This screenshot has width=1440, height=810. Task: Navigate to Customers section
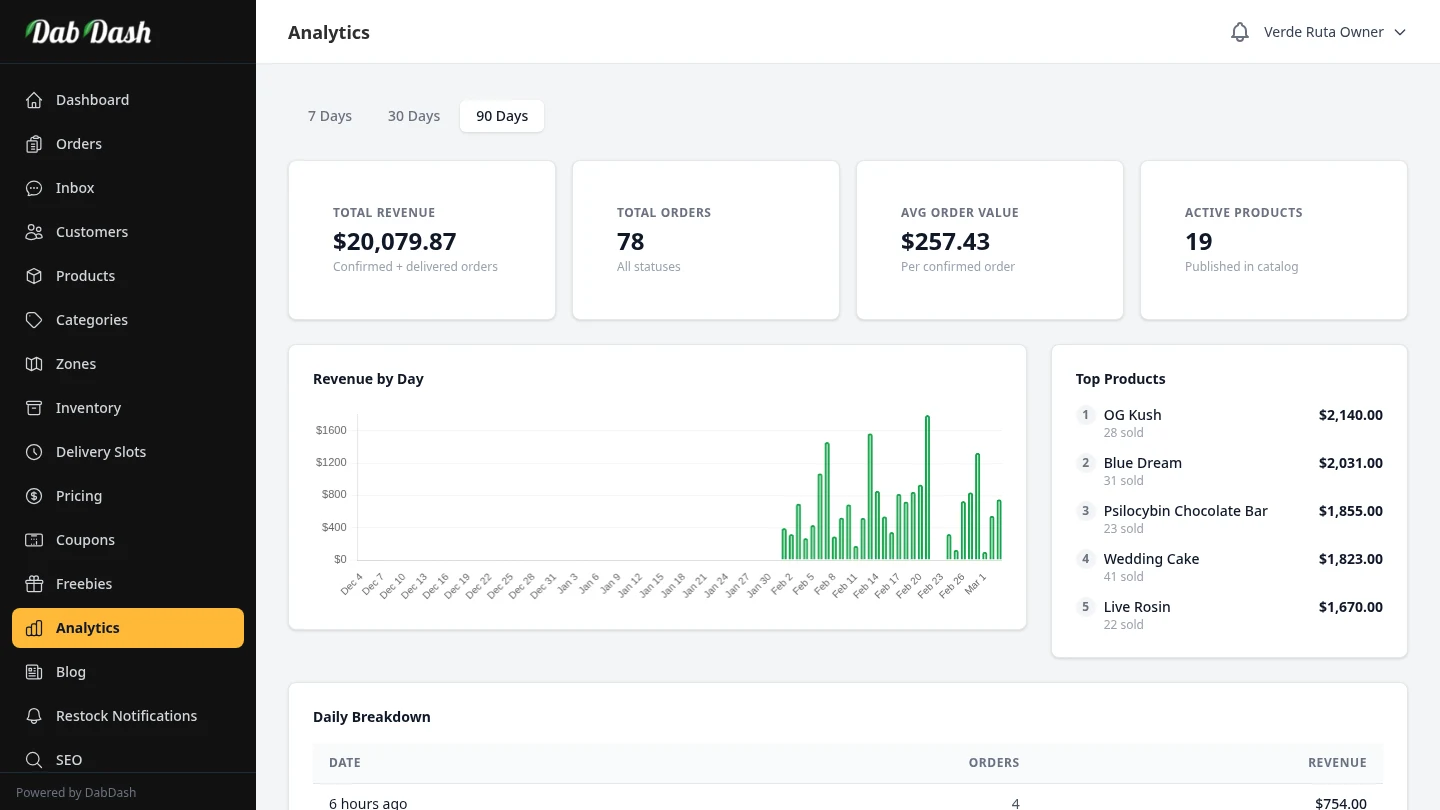92,232
